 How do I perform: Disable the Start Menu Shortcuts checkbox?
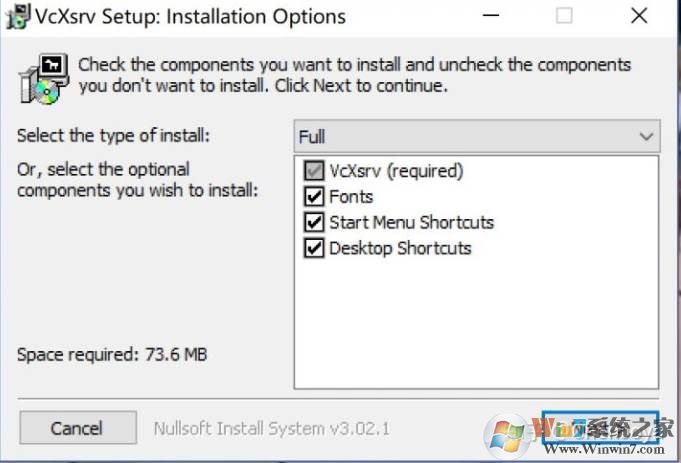[314, 222]
